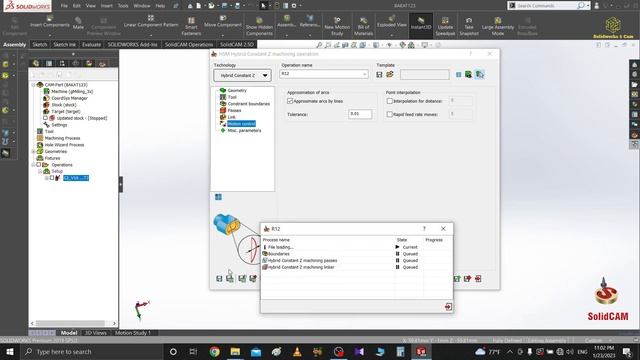Select Link page in parameter list
Viewport: 640px width, 360px height.
pyautogui.click(x=231, y=117)
